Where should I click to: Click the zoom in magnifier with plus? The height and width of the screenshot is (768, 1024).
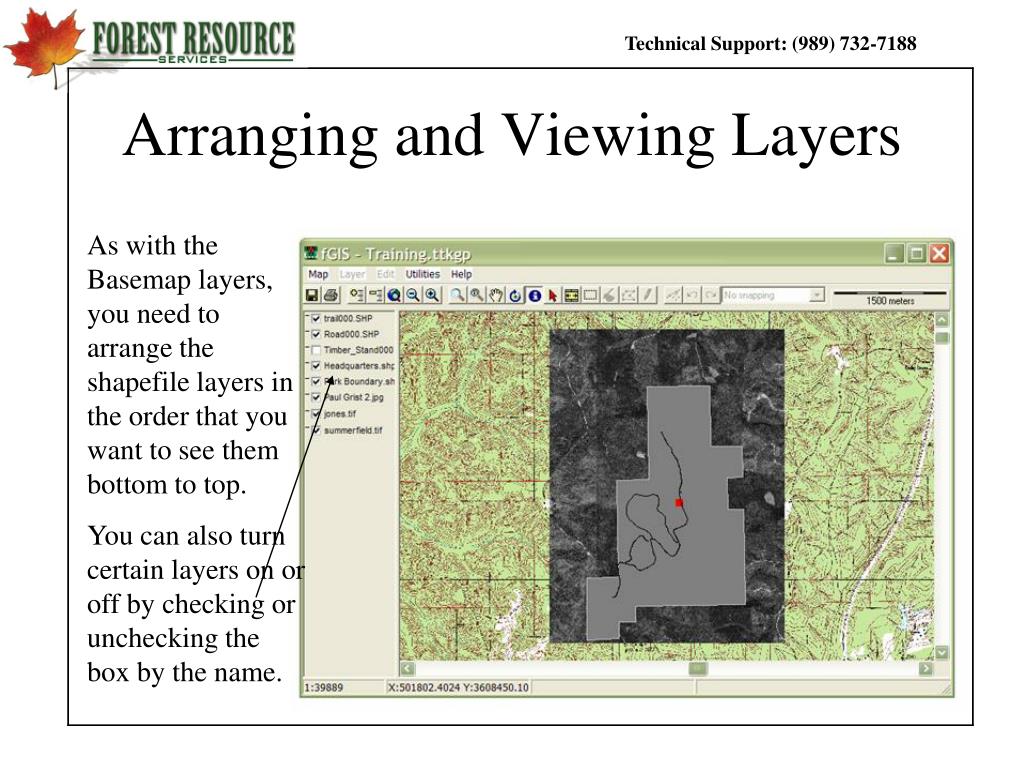click(x=432, y=295)
